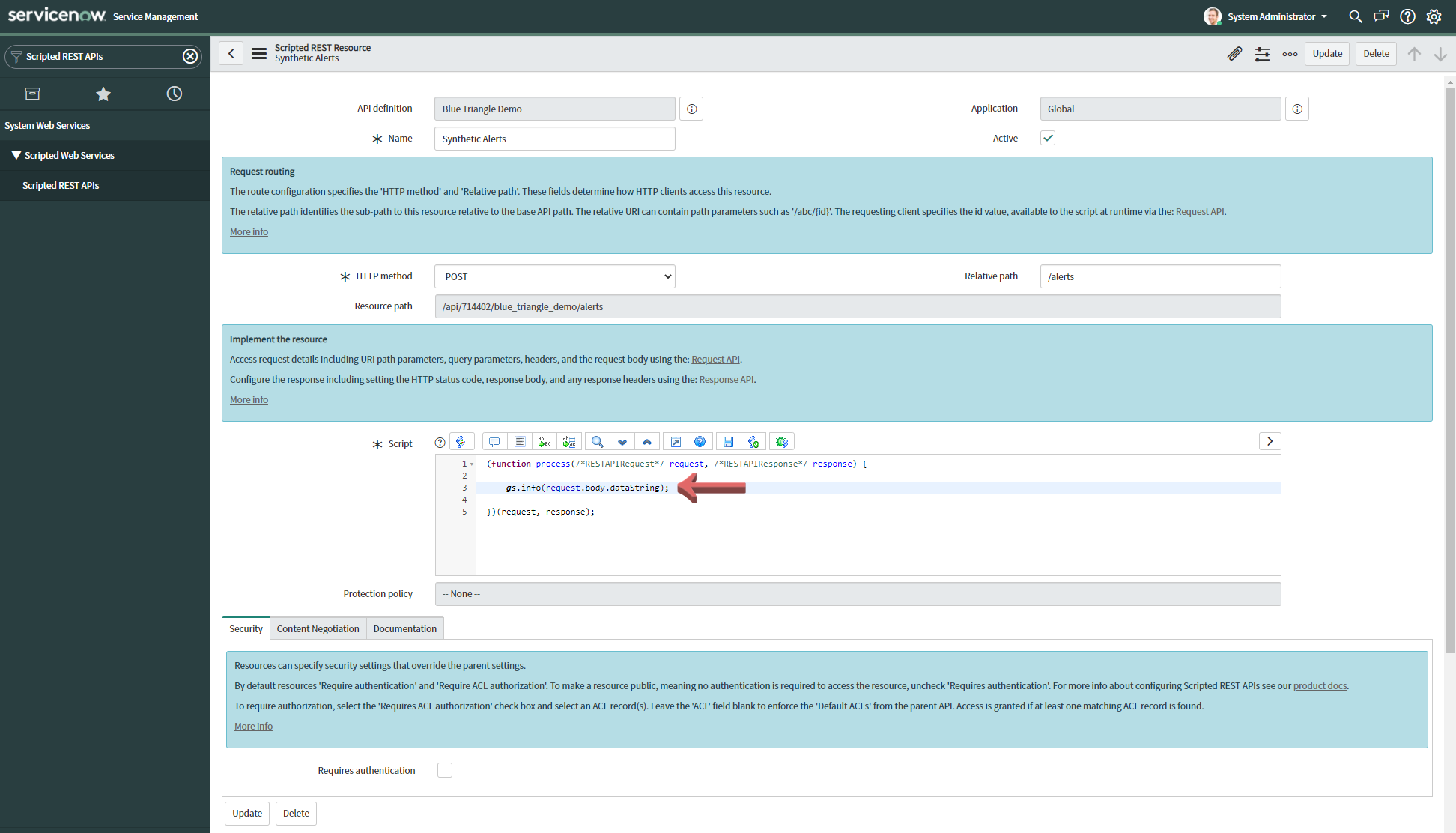The width and height of the screenshot is (1456, 833).
Task: Click the format code icon
Action: pos(520,442)
